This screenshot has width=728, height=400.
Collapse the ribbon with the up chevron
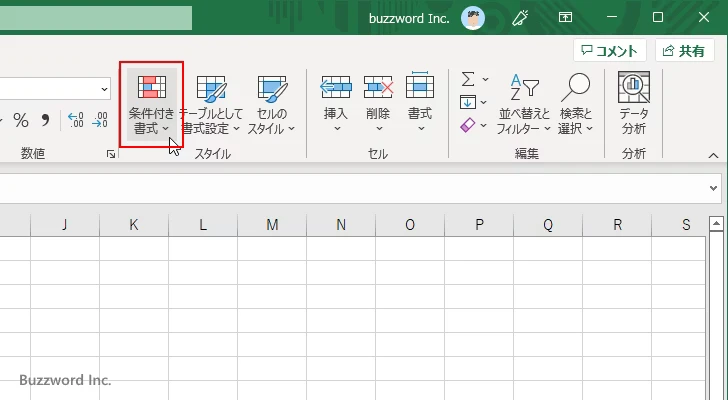tap(714, 155)
